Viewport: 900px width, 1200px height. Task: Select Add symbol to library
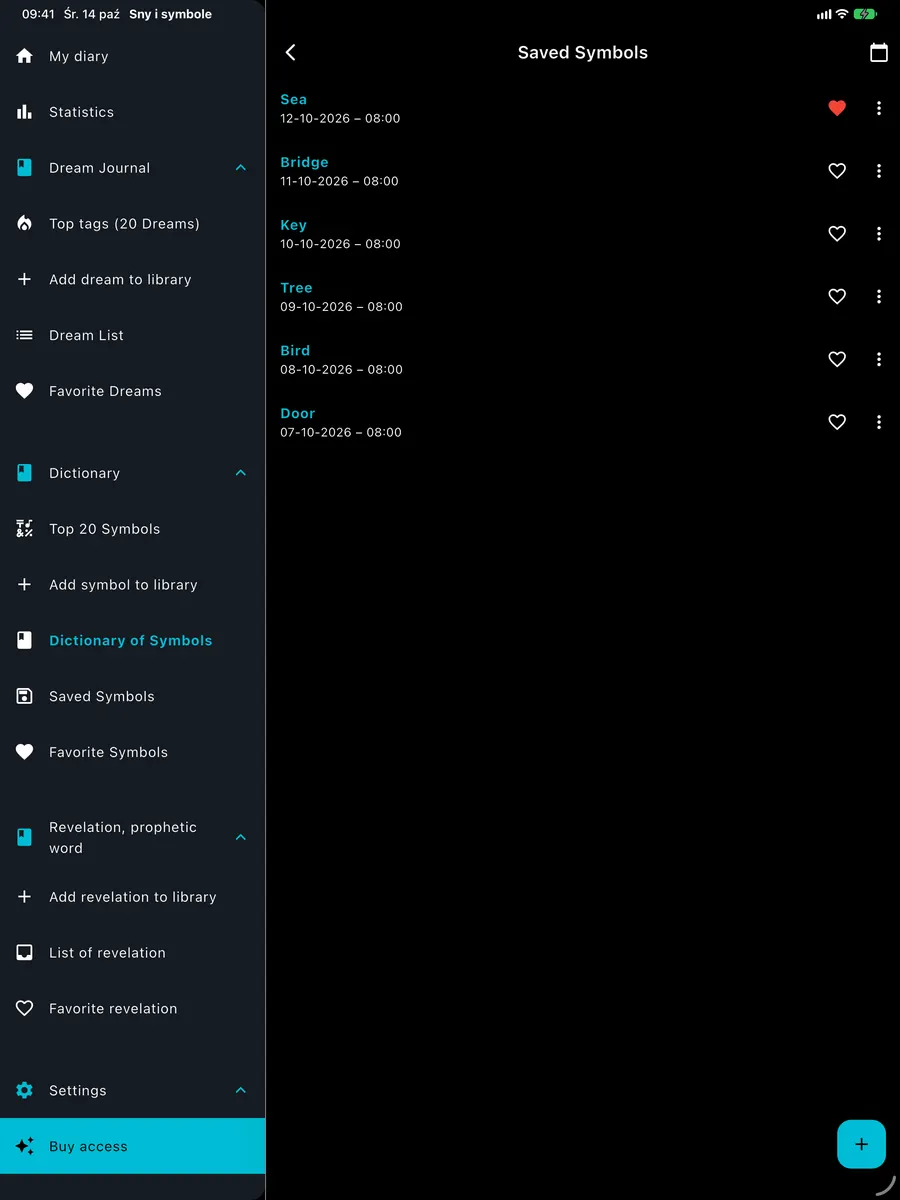(132, 585)
